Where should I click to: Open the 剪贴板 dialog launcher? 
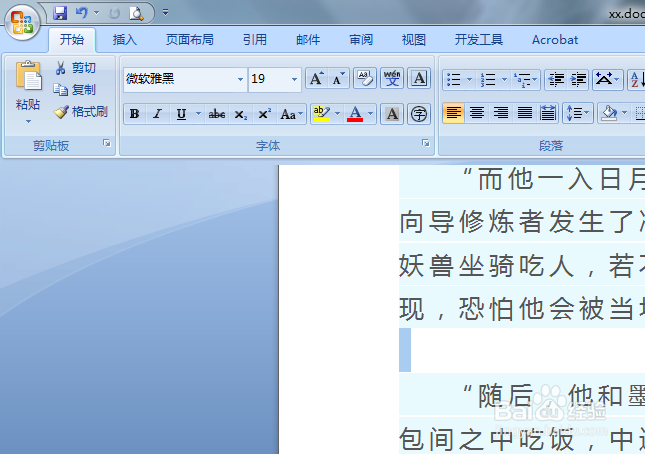pos(107,143)
